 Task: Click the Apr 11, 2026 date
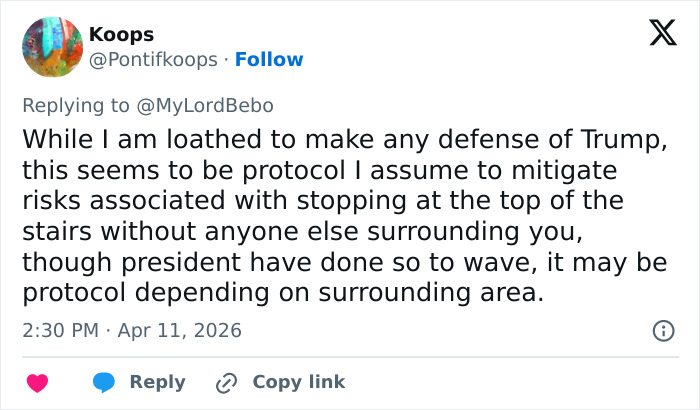(x=182, y=330)
